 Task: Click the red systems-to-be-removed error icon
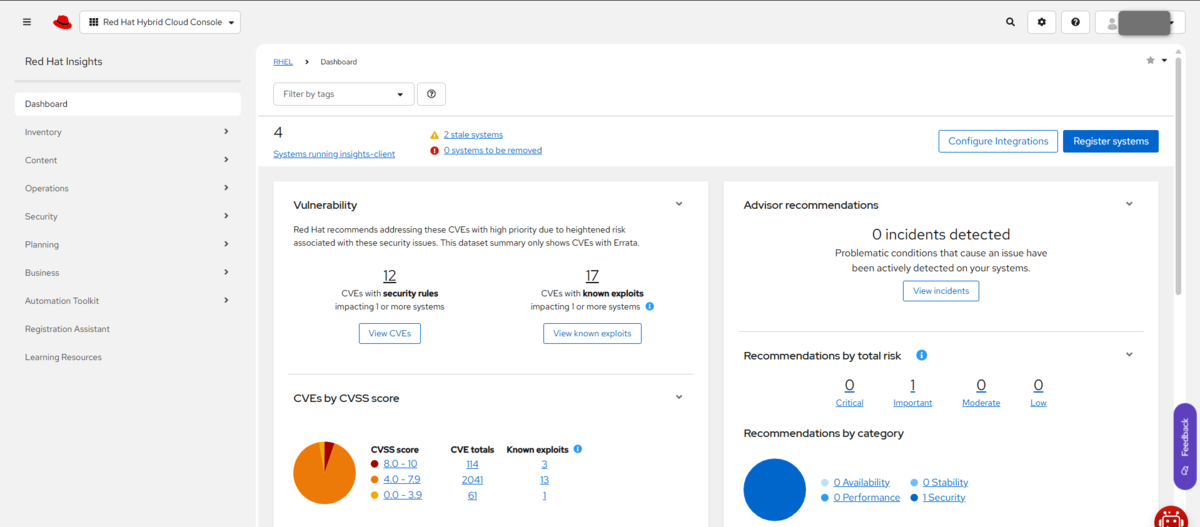434,150
